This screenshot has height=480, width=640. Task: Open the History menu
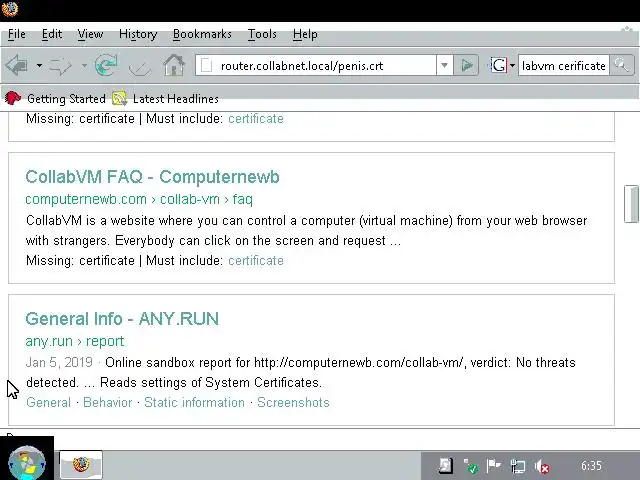(138, 34)
